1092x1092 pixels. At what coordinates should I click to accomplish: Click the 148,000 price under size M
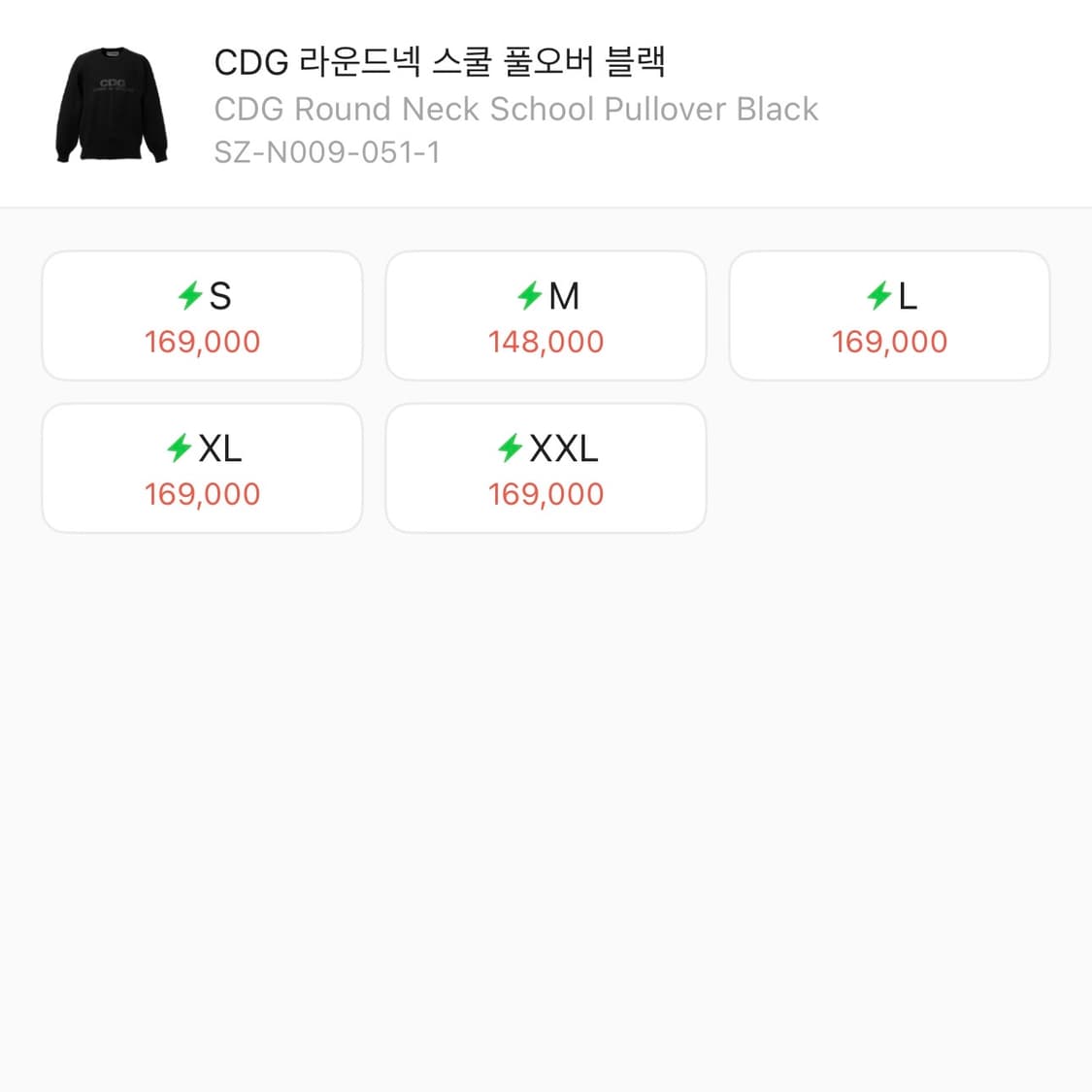pyautogui.click(x=546, y=342)
